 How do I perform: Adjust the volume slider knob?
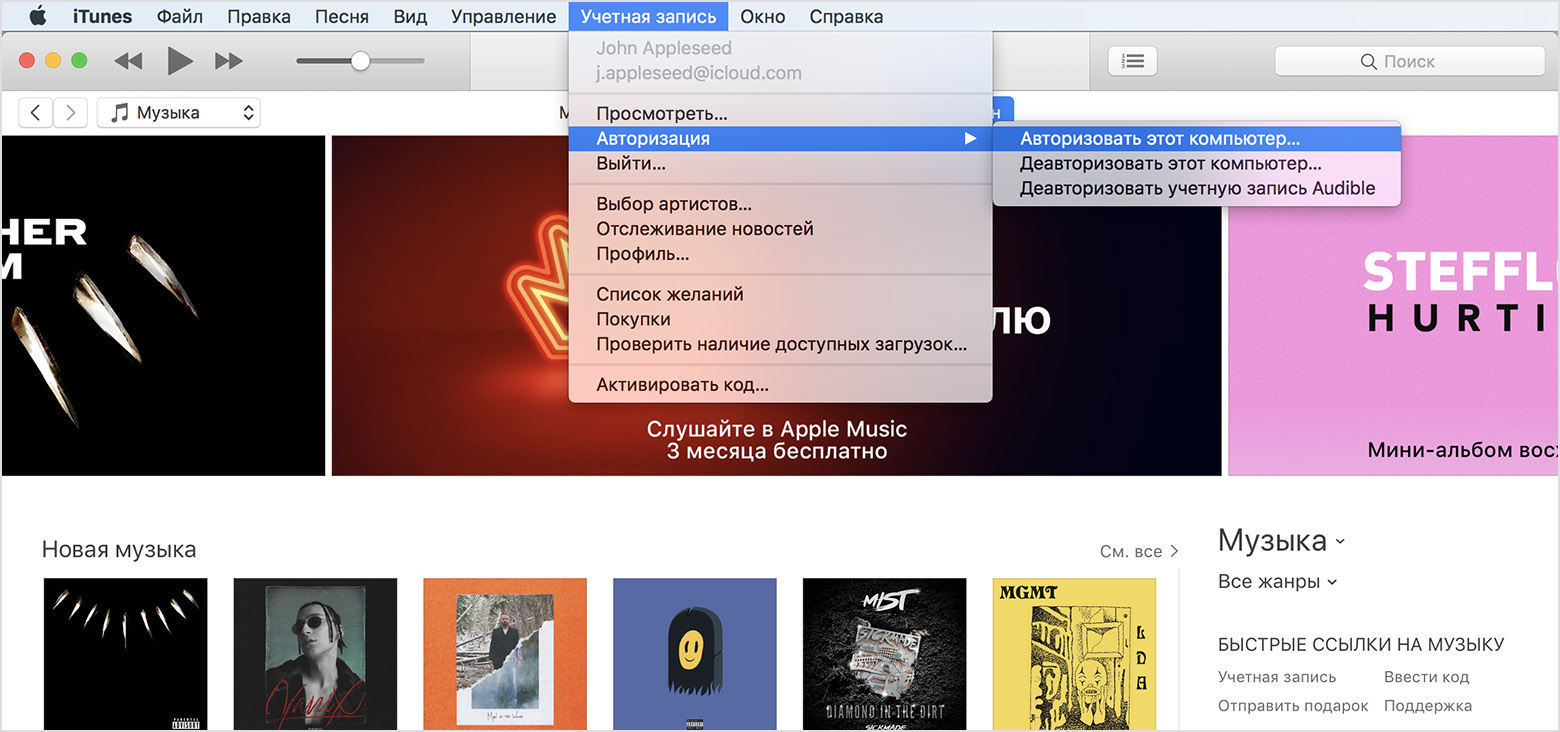click(x=360, y=61)
